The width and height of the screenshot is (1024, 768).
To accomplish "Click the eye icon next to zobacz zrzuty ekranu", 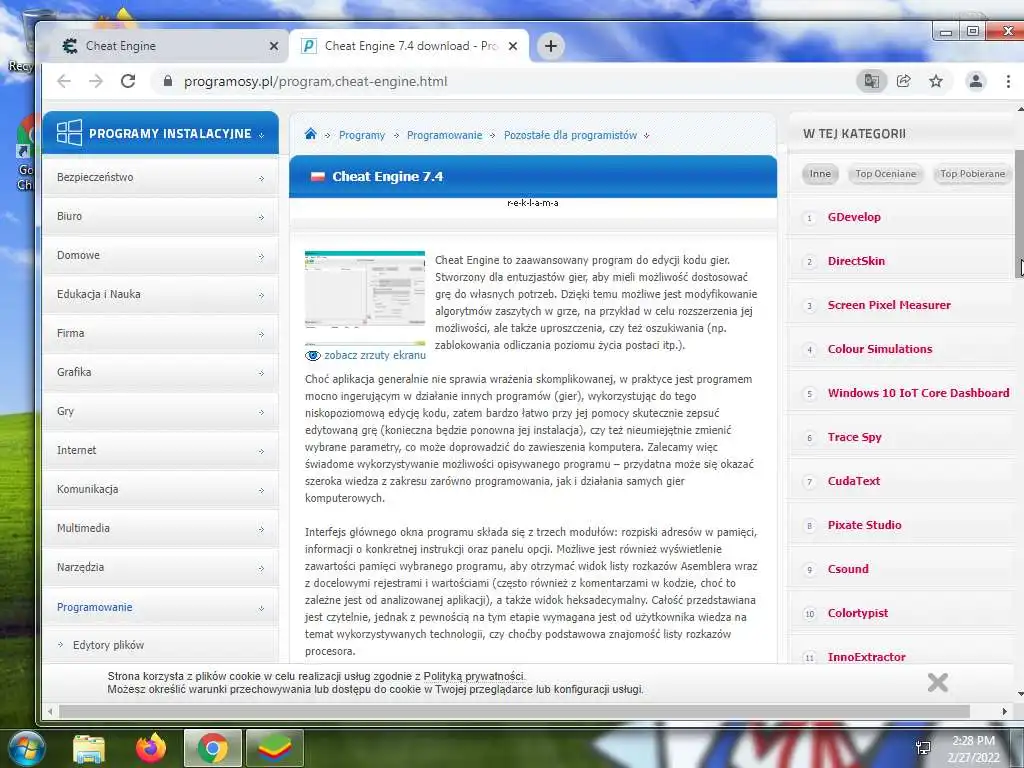I will 313,355.
